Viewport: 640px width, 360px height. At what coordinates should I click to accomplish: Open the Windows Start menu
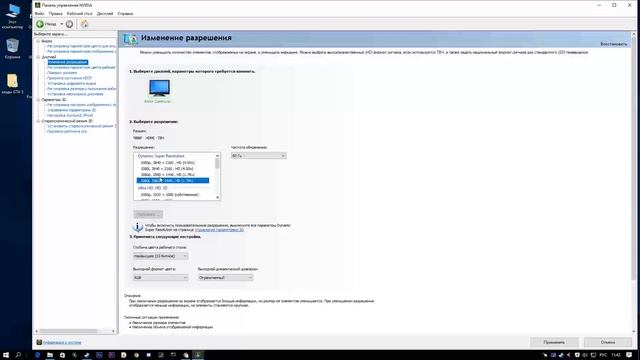6,355
